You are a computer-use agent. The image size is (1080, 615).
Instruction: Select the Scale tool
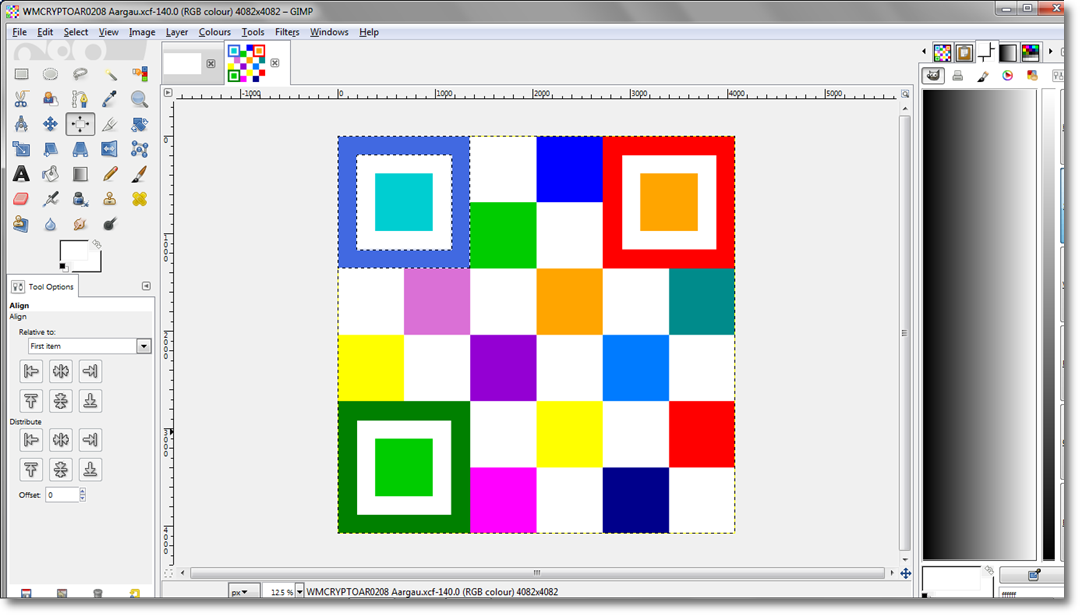(21, 149)
